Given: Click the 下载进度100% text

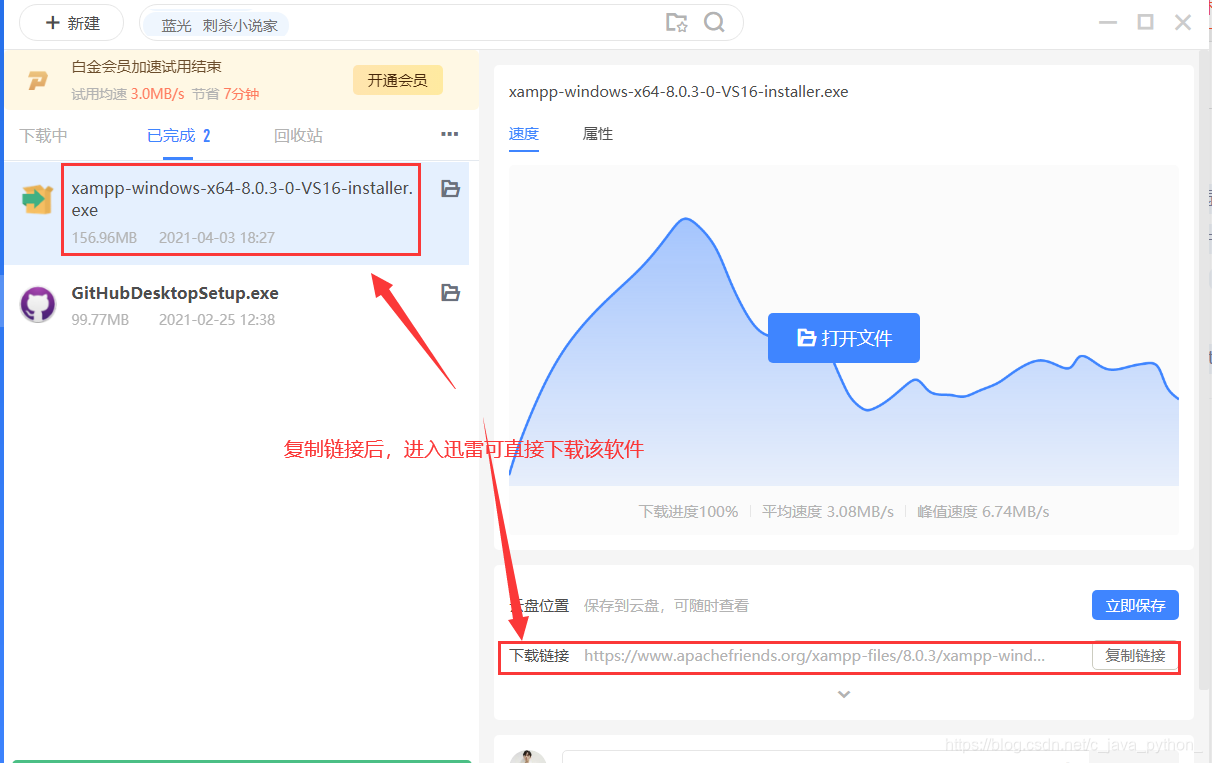Looking at the screenshot, I should tap(688, 511).
